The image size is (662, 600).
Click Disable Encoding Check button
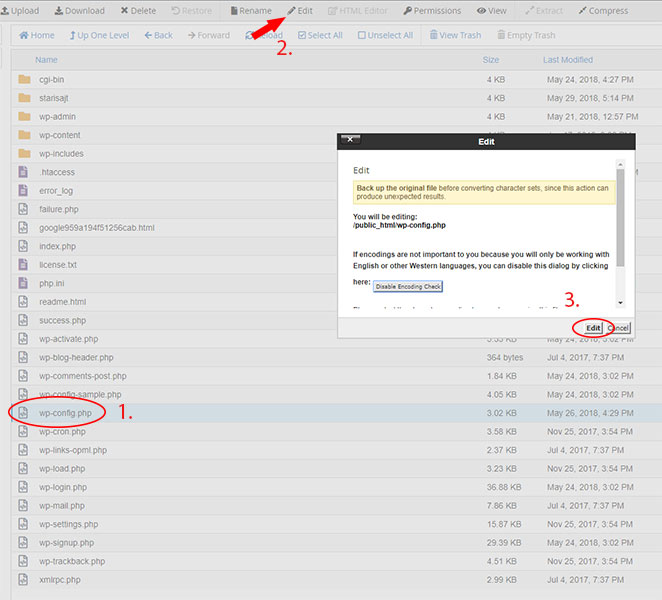[x=408, y=286]
